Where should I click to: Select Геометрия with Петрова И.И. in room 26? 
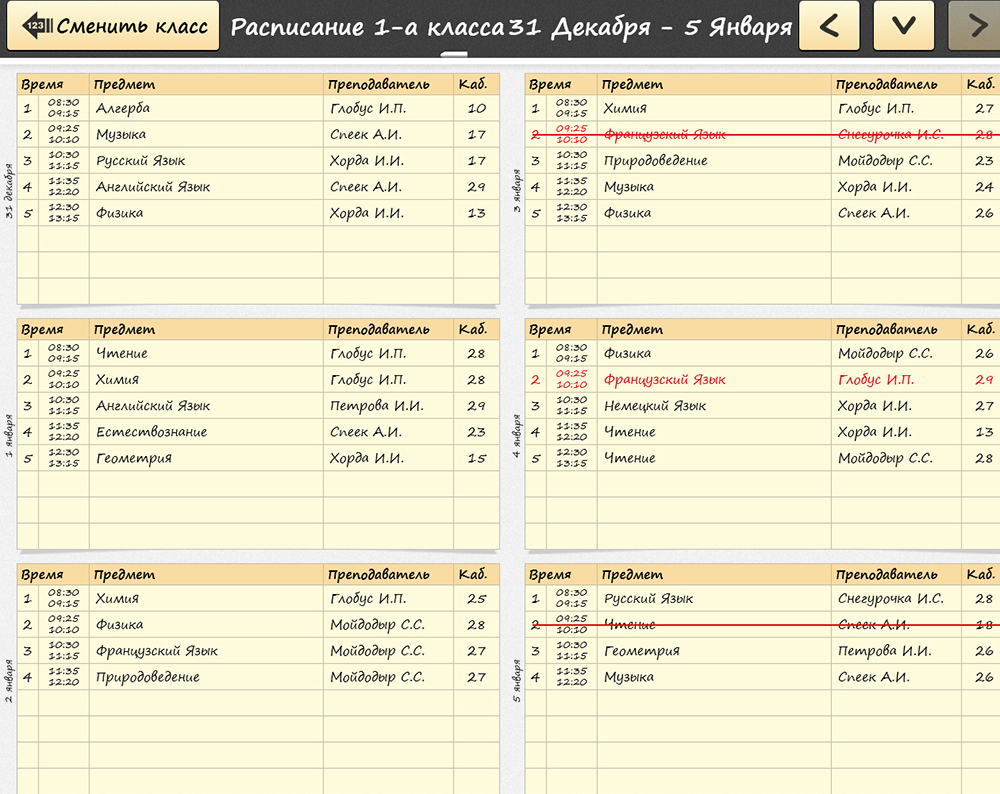pyautogui.click(x=762, y=651)
